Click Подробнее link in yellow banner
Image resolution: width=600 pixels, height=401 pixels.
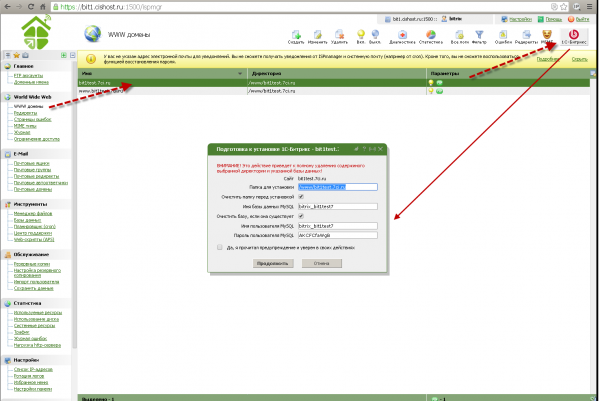click(x=548, y=59)
